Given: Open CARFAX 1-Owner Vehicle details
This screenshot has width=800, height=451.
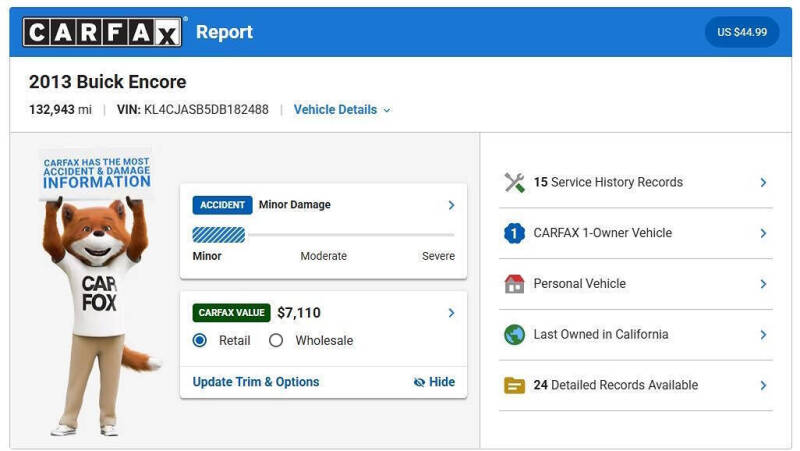Looking at the screenshot, I should (635, 233).
